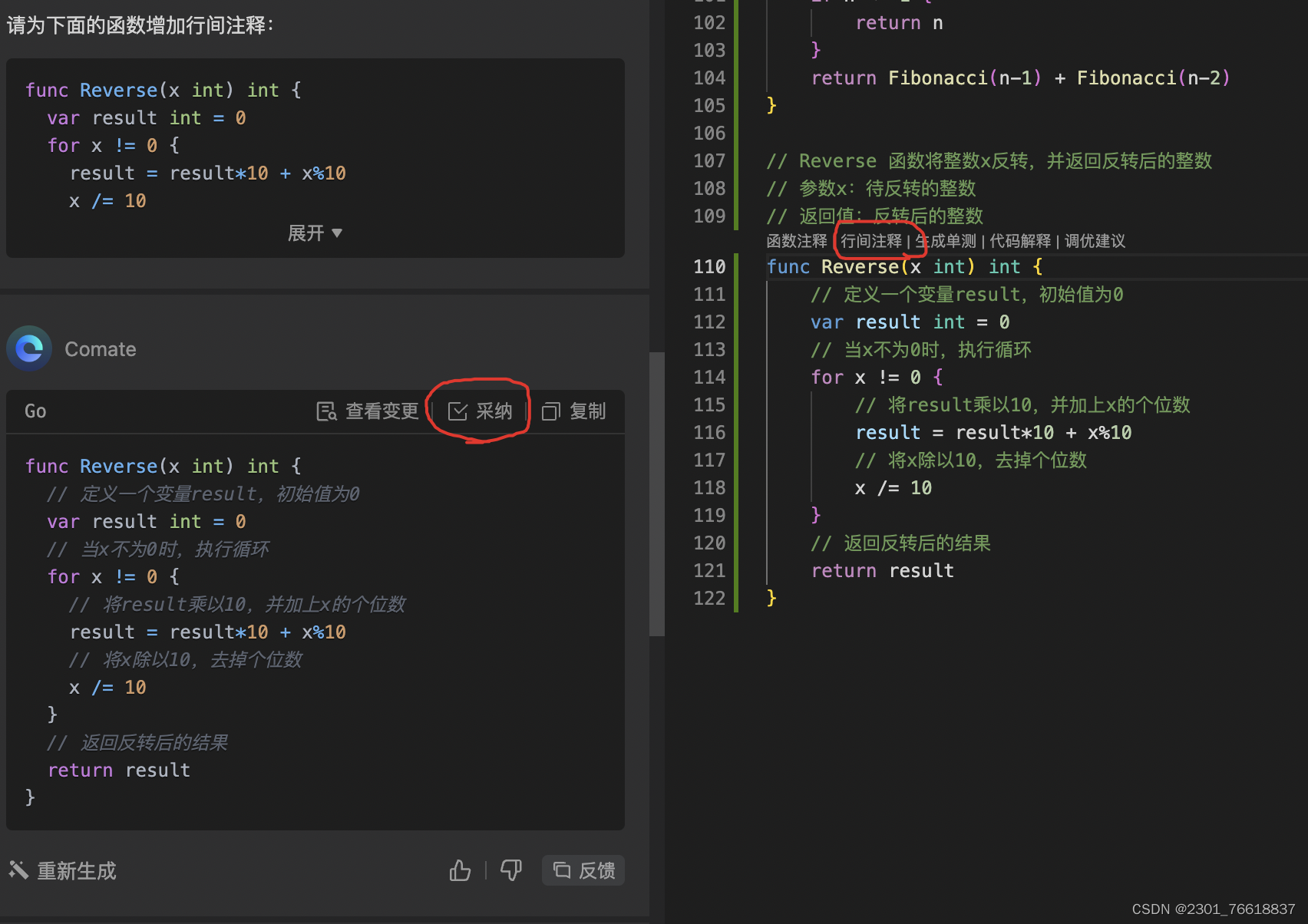This screenshot has width=1308, height=924.
Task: Click the chat panel vertical scrollbar
Action: (657, 494)
